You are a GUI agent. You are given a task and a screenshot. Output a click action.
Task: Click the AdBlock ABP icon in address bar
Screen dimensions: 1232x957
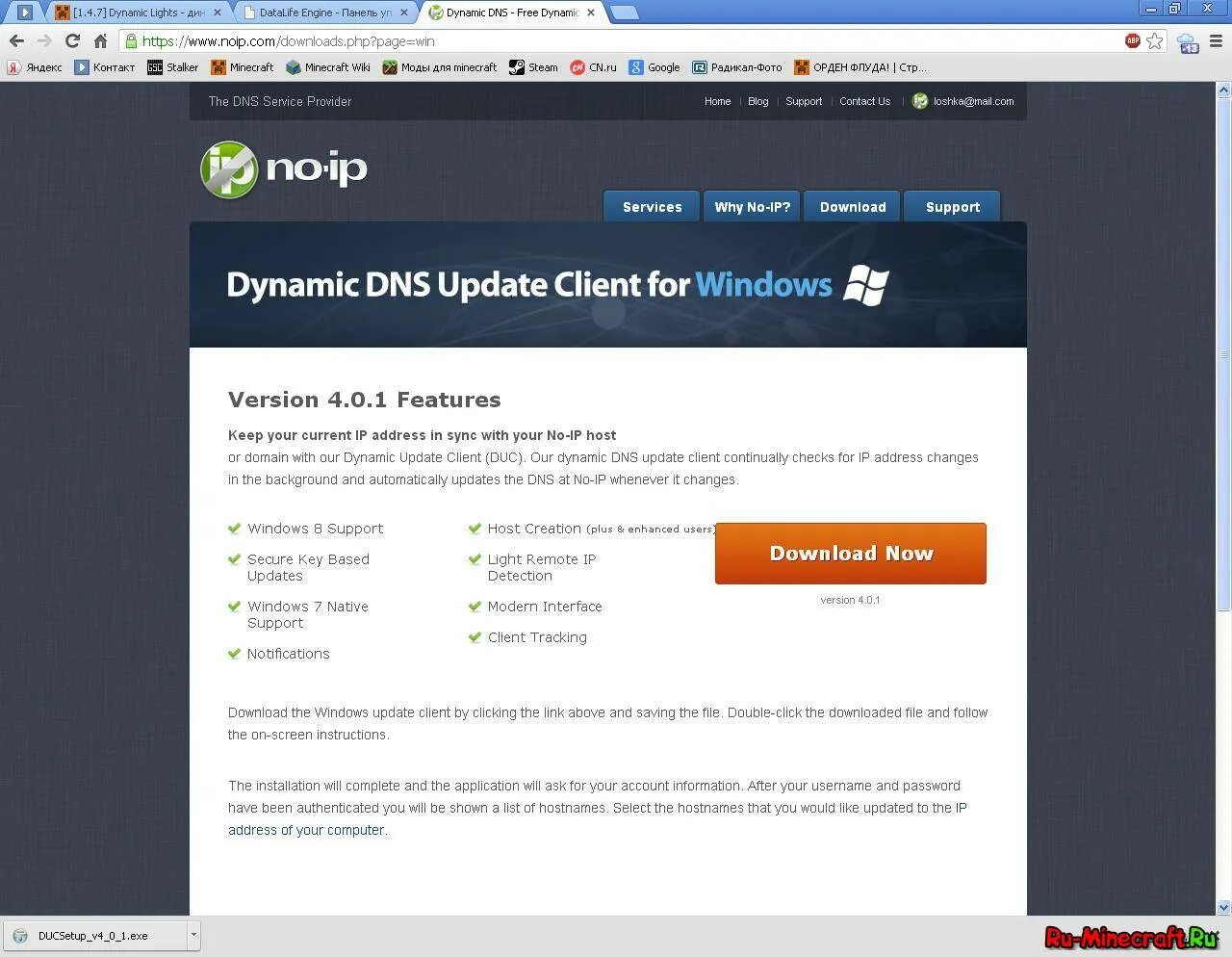point(1133,40)
